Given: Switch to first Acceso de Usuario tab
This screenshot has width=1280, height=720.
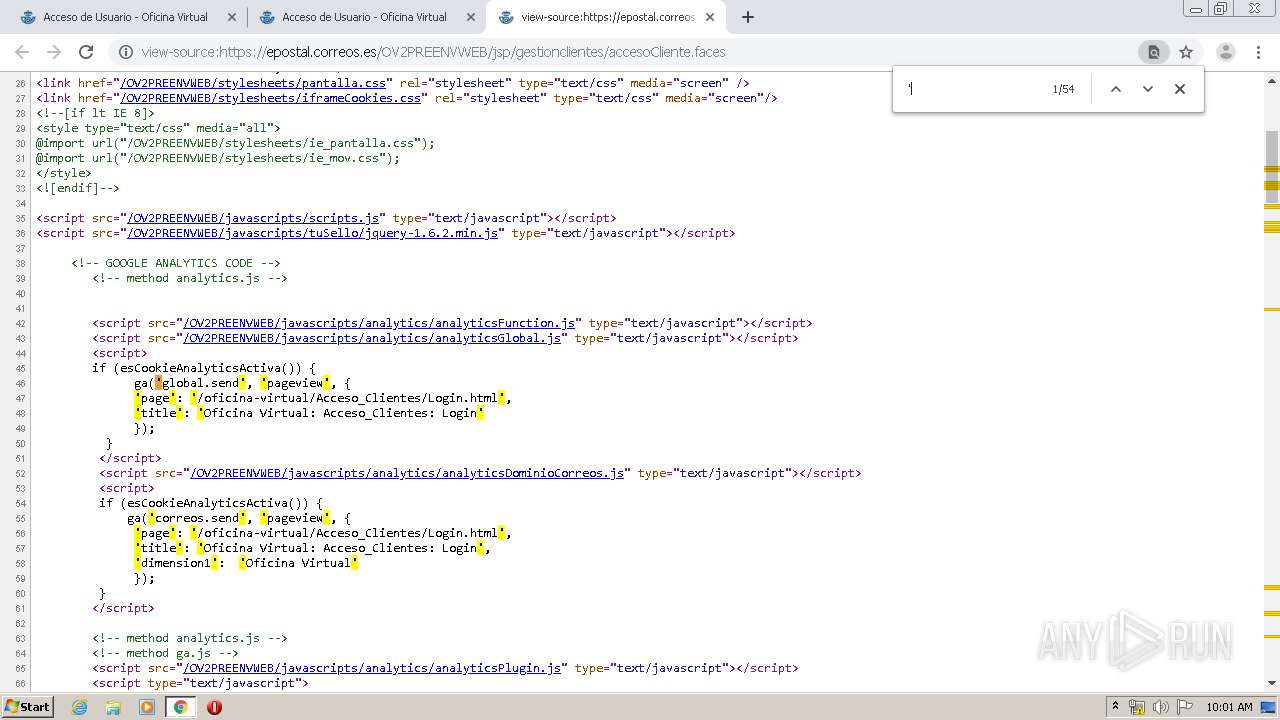Looking at the screenshot, I should coord(125,17).
